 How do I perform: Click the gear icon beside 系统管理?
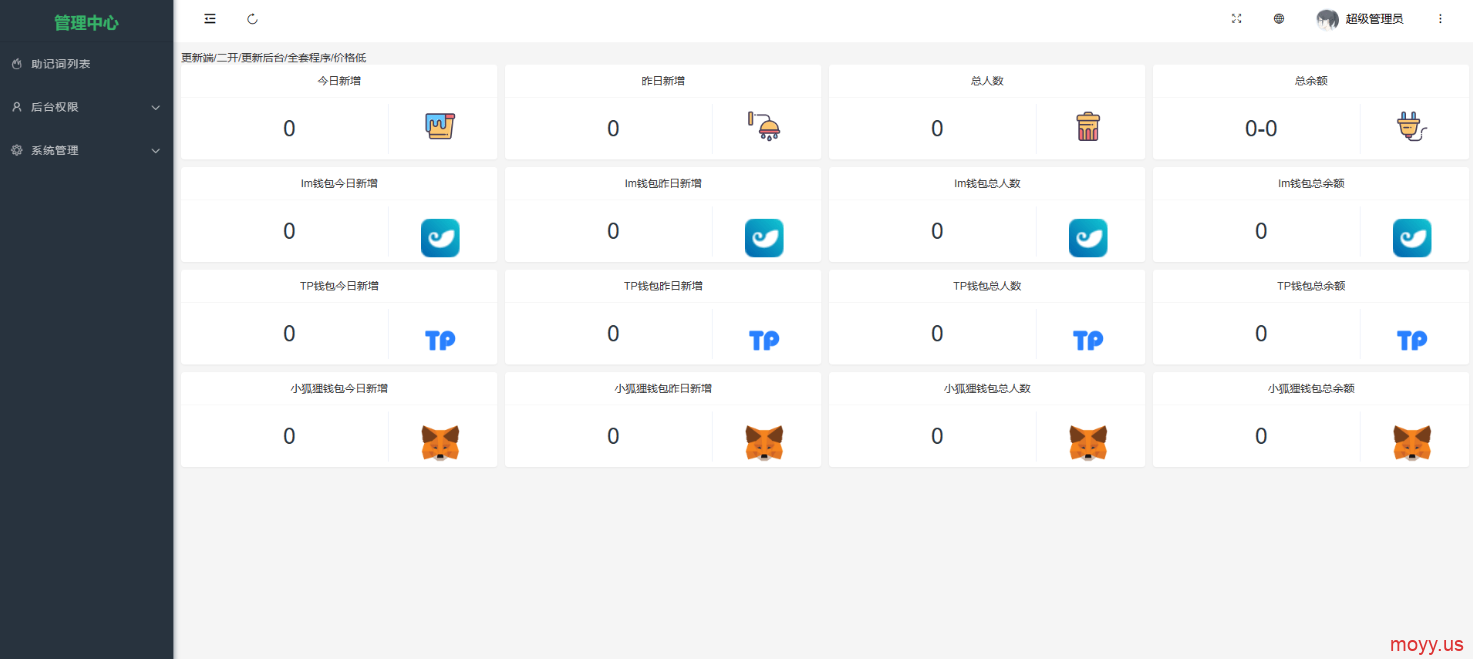click(x=17, y=150)
